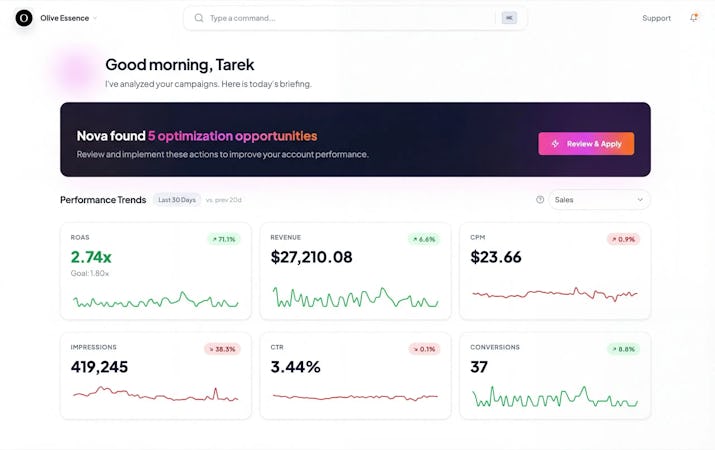Click the 5 optimization opportunities text
Image resolution: width=715 pixels, height=450 pixels.
(232, 136)
